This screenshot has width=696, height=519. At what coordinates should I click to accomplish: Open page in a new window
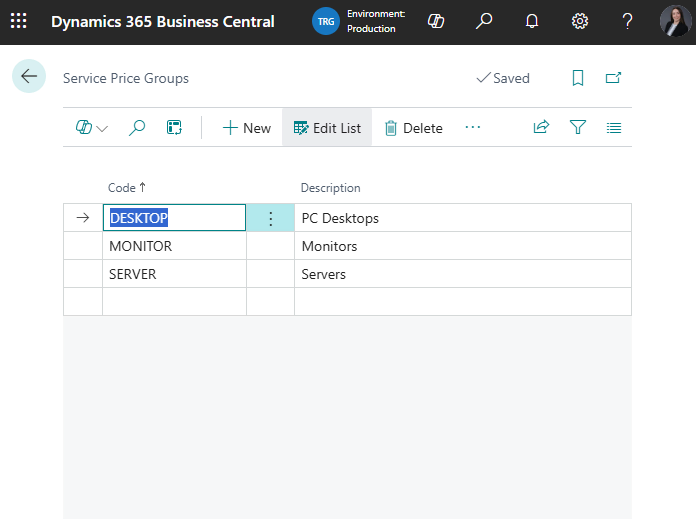click(613, 78)
